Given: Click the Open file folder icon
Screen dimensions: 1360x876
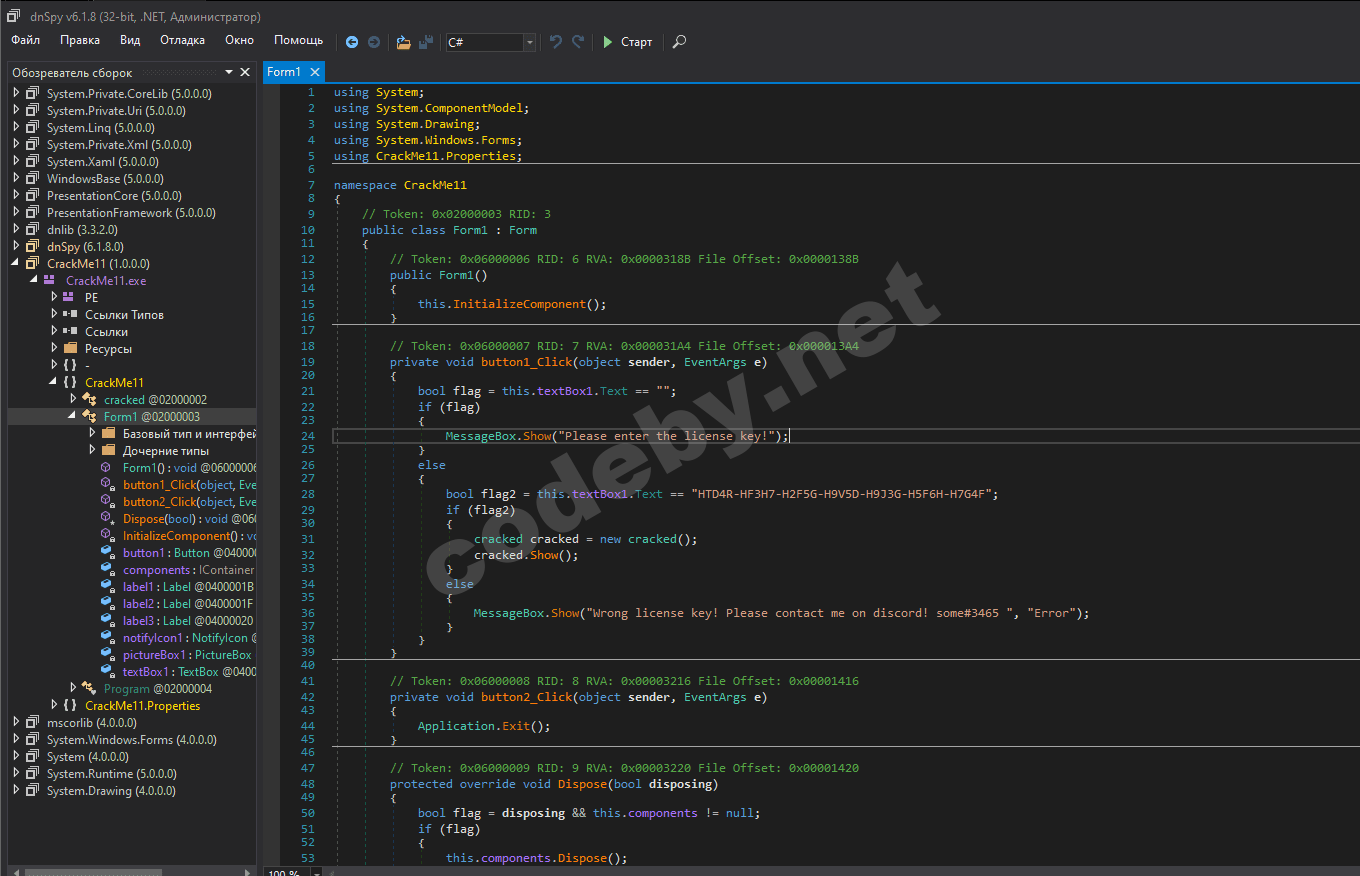Looking at the screenshot, I should click(x=403, y=42).
